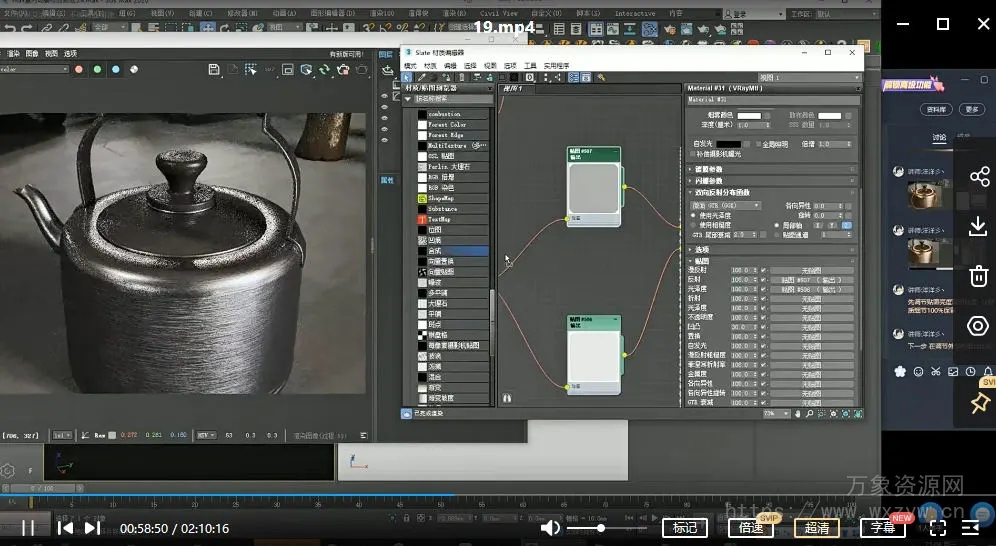The image size is (996, 546).
Task: Click the save image icon in frame buffer
Action: tap(214, 70)
